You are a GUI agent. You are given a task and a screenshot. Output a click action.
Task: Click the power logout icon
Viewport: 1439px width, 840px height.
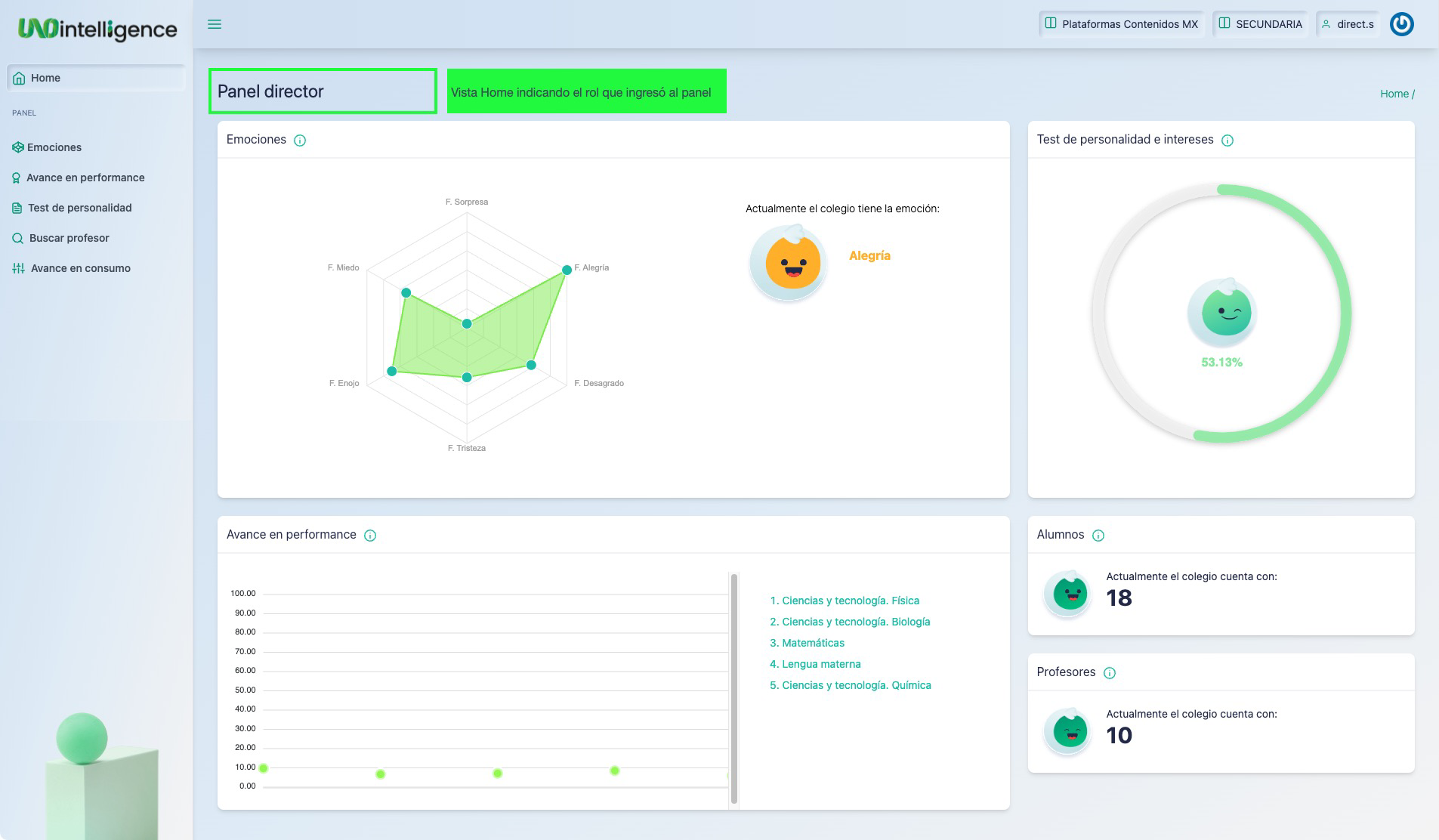[x=1401, y=24]
